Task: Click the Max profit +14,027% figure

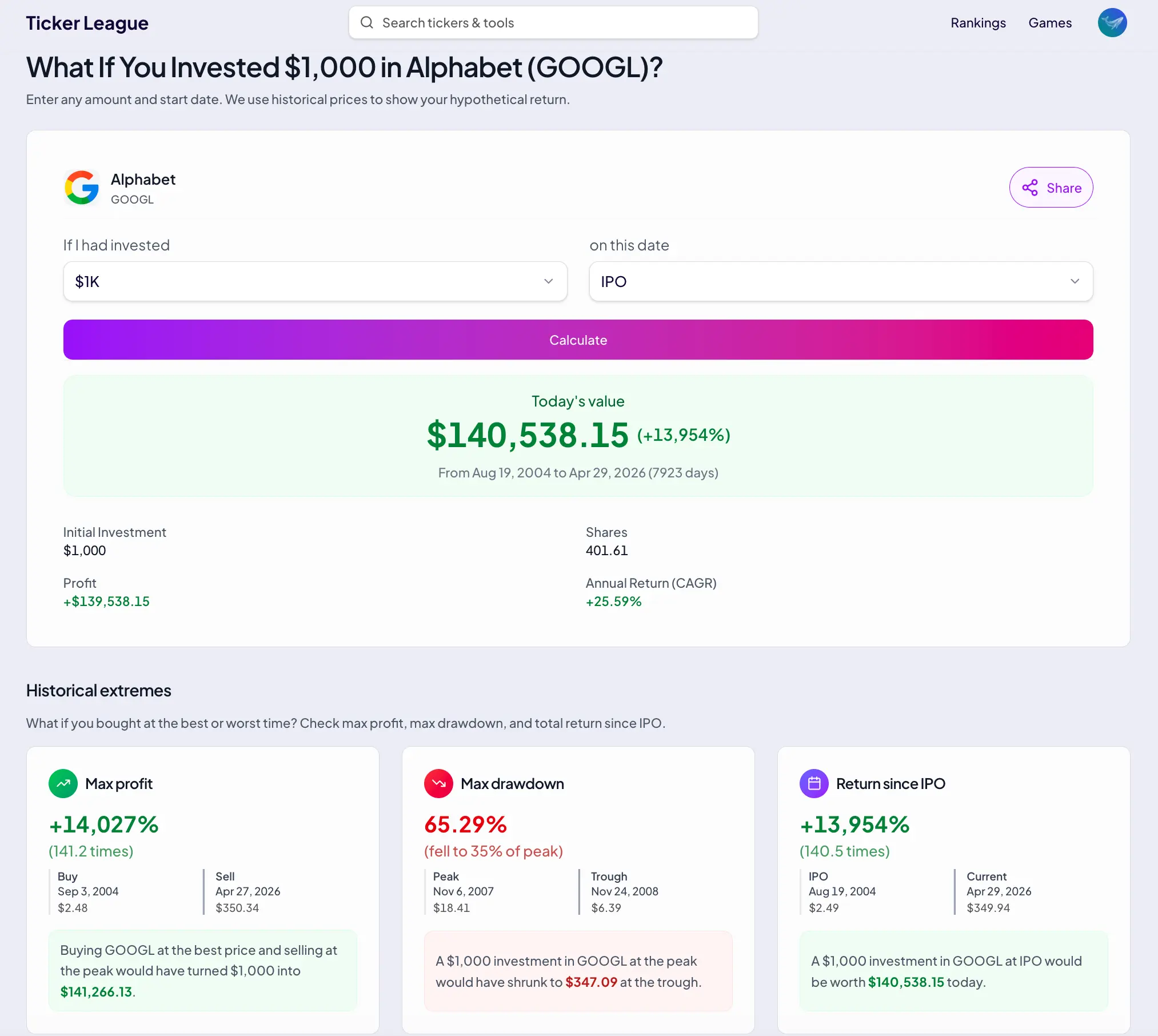Action: click(x=103, y=824)
